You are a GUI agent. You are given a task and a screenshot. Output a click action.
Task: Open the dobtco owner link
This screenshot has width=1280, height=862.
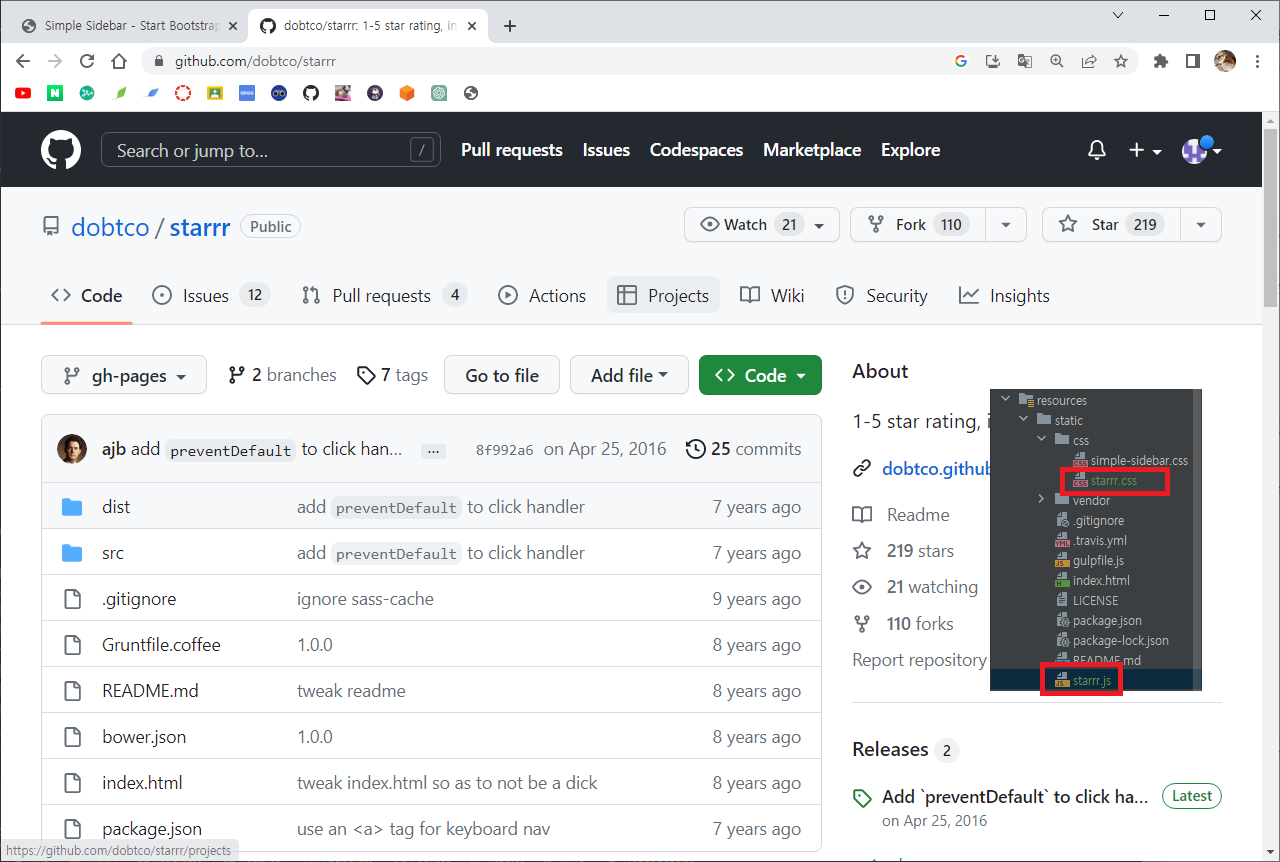110,227
